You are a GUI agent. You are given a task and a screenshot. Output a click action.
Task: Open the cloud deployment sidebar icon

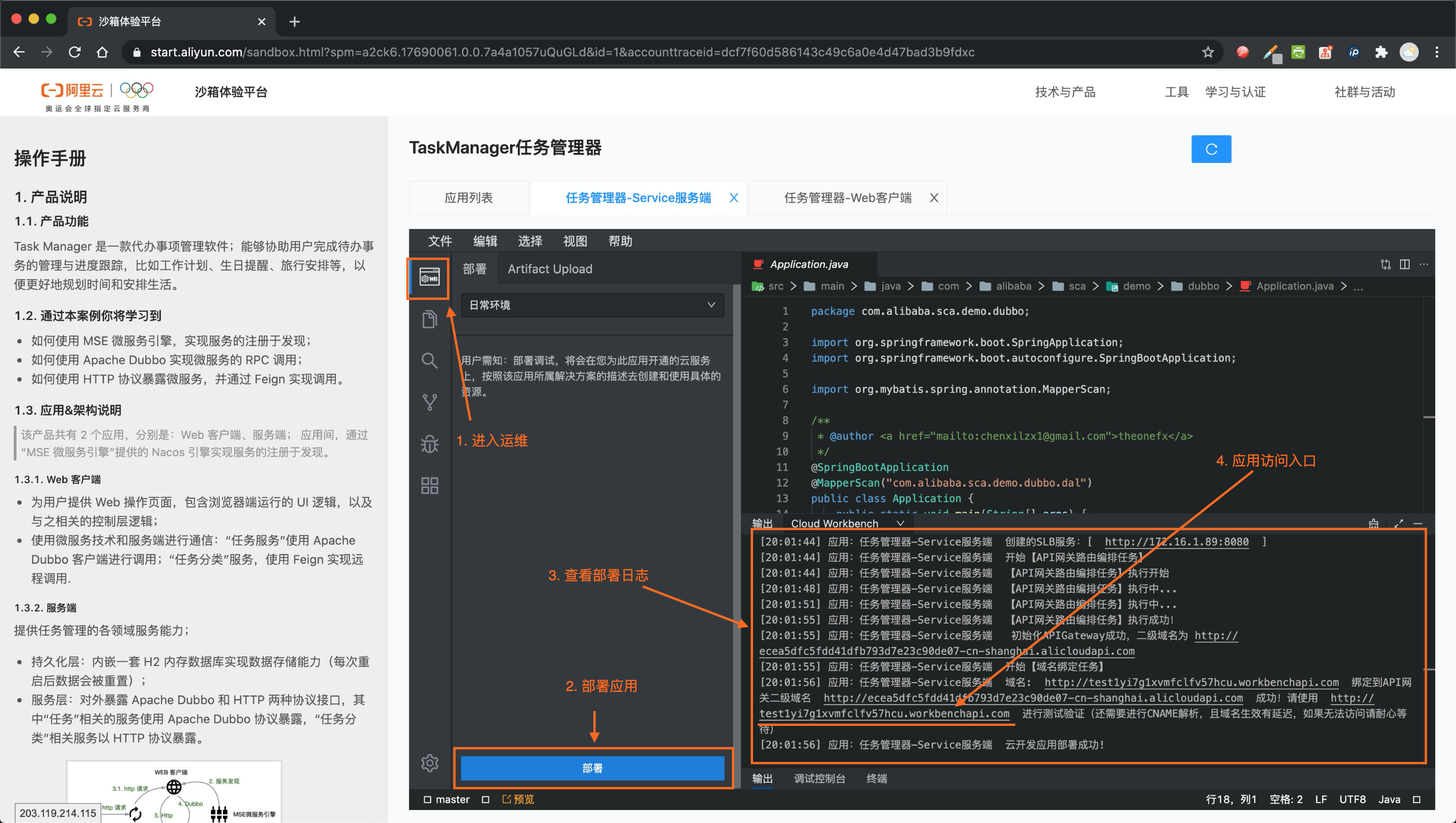pos(429,278)
